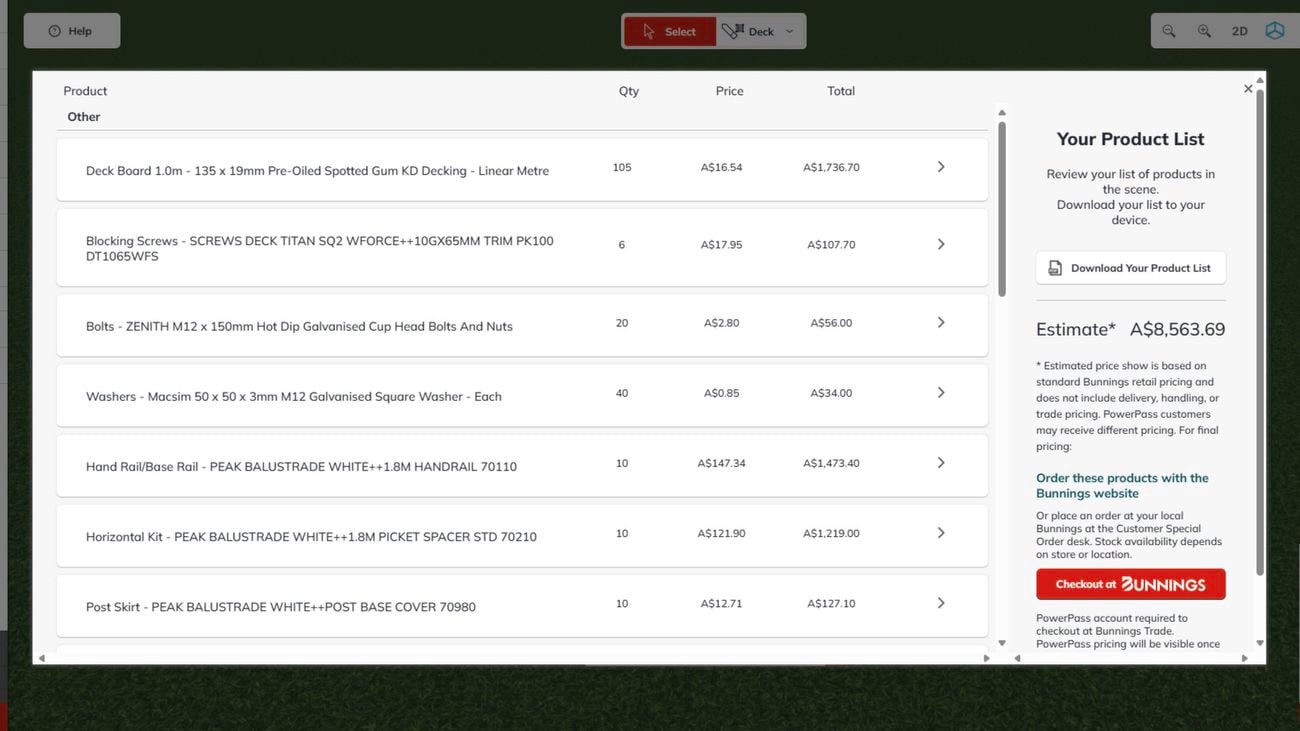Close the product list dialog
The image size is (1300, 731).
pyautogui.click(x=1248, y=89)
